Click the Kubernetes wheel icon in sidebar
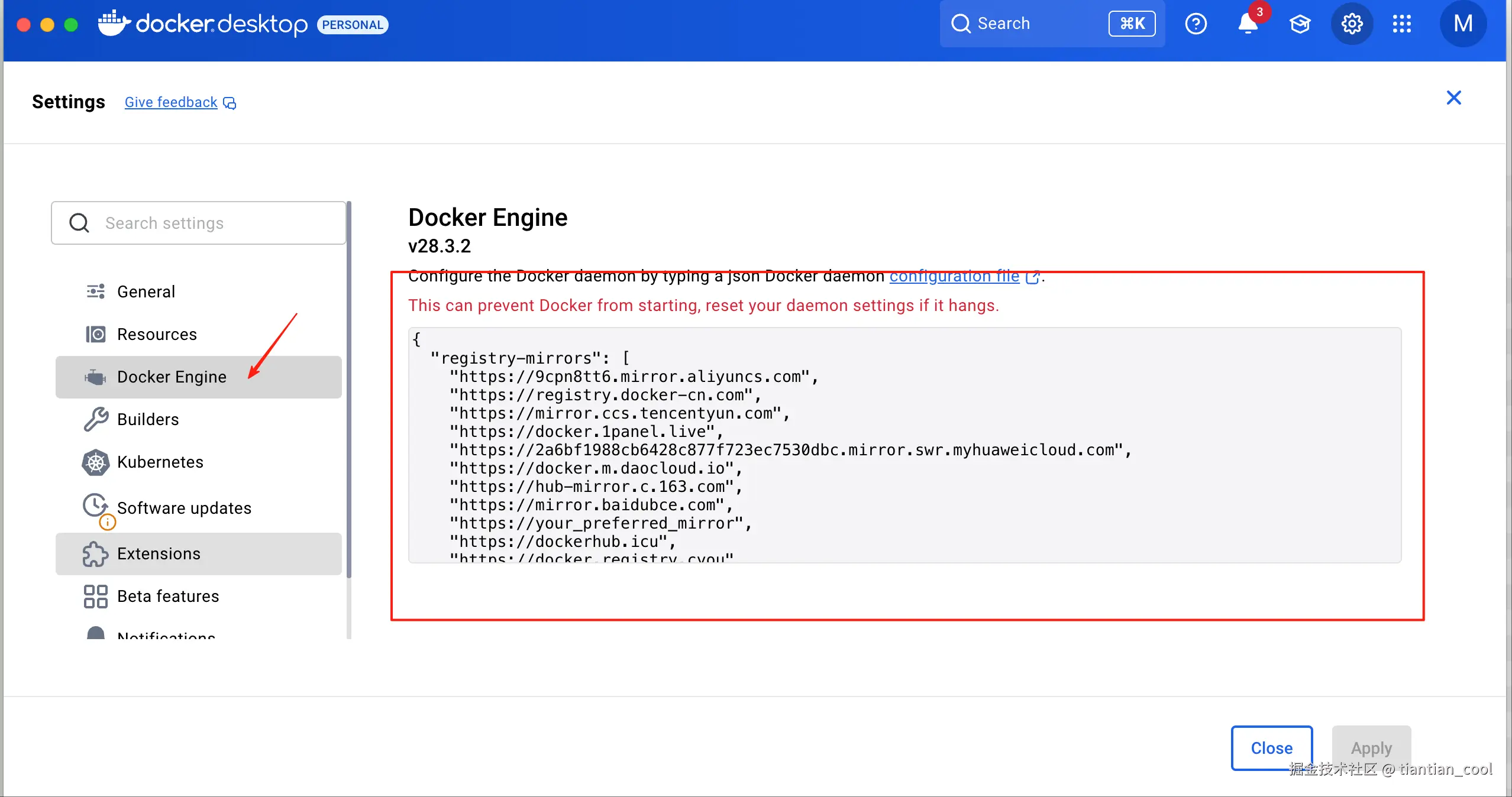The width and height of the screenshot is (1512, 797). 95,462
